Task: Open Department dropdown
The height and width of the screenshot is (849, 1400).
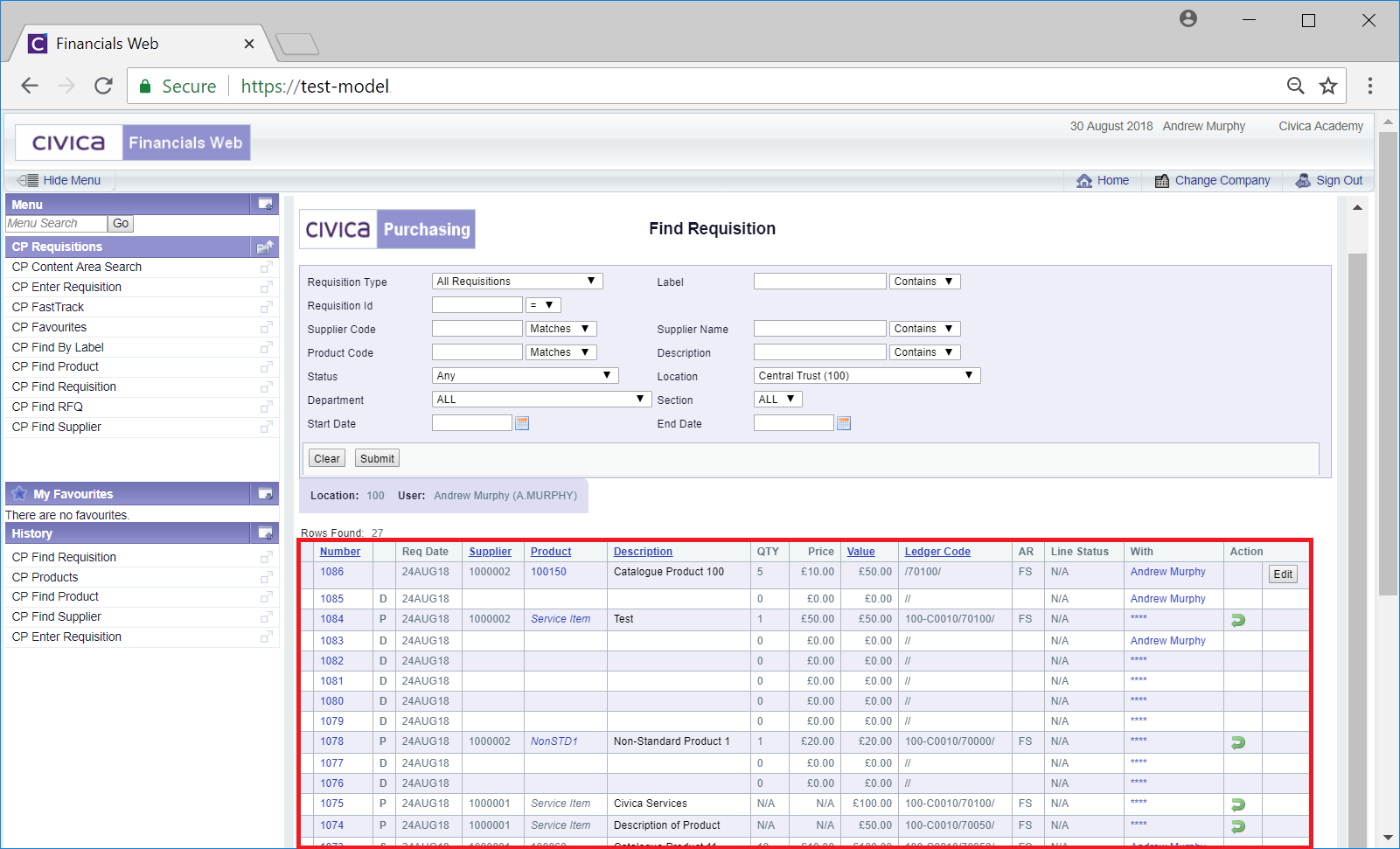Action: (541, 399)
